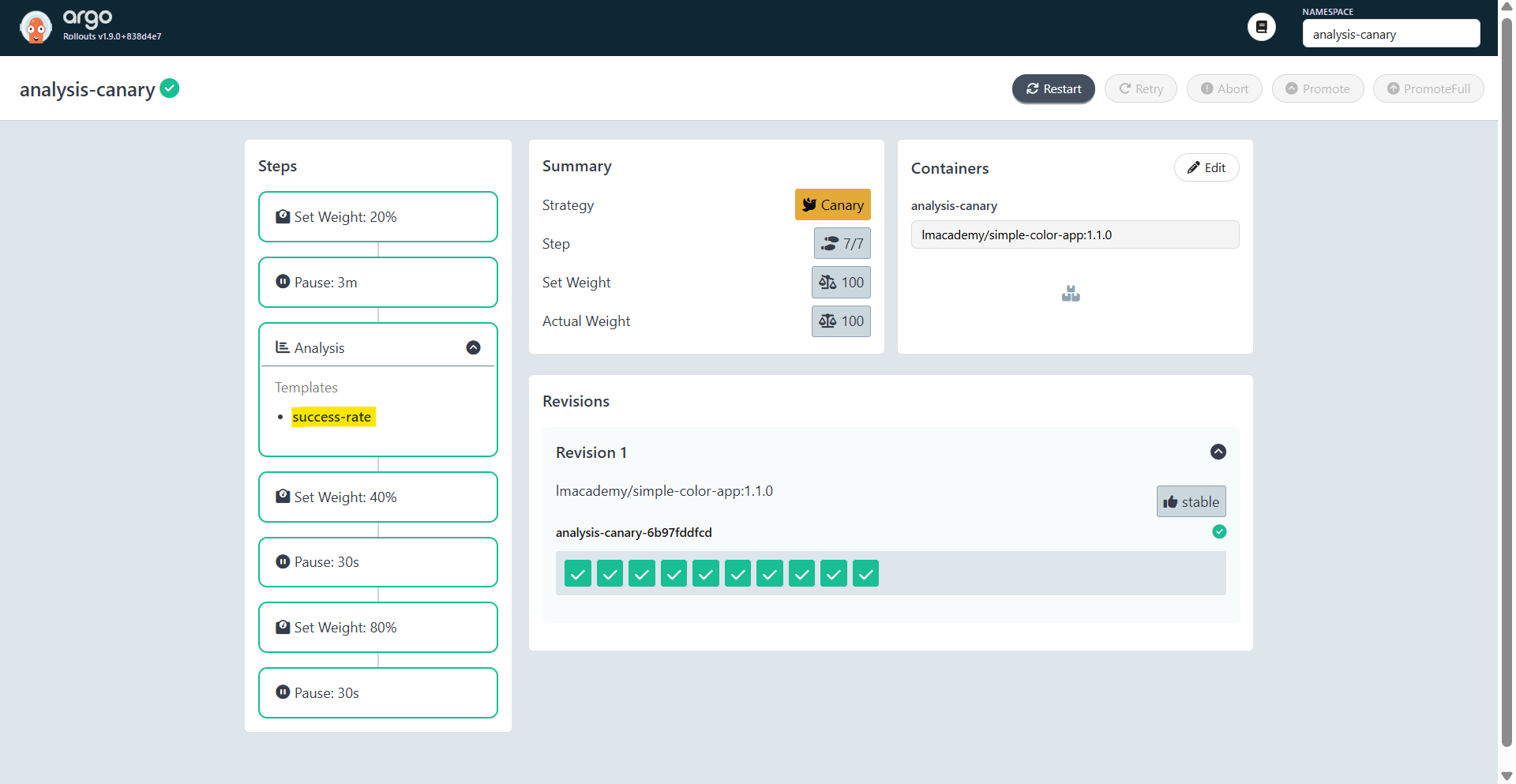
Task: Click the analysis-canary container name label
Action: coord(954,206)
